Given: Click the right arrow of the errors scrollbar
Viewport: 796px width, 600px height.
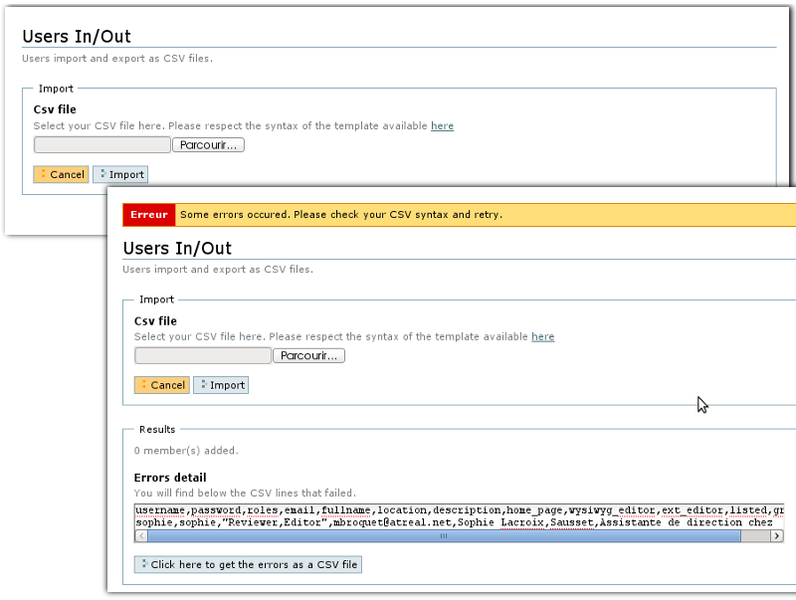Looking at the screenshot, I should pos(776,536).
